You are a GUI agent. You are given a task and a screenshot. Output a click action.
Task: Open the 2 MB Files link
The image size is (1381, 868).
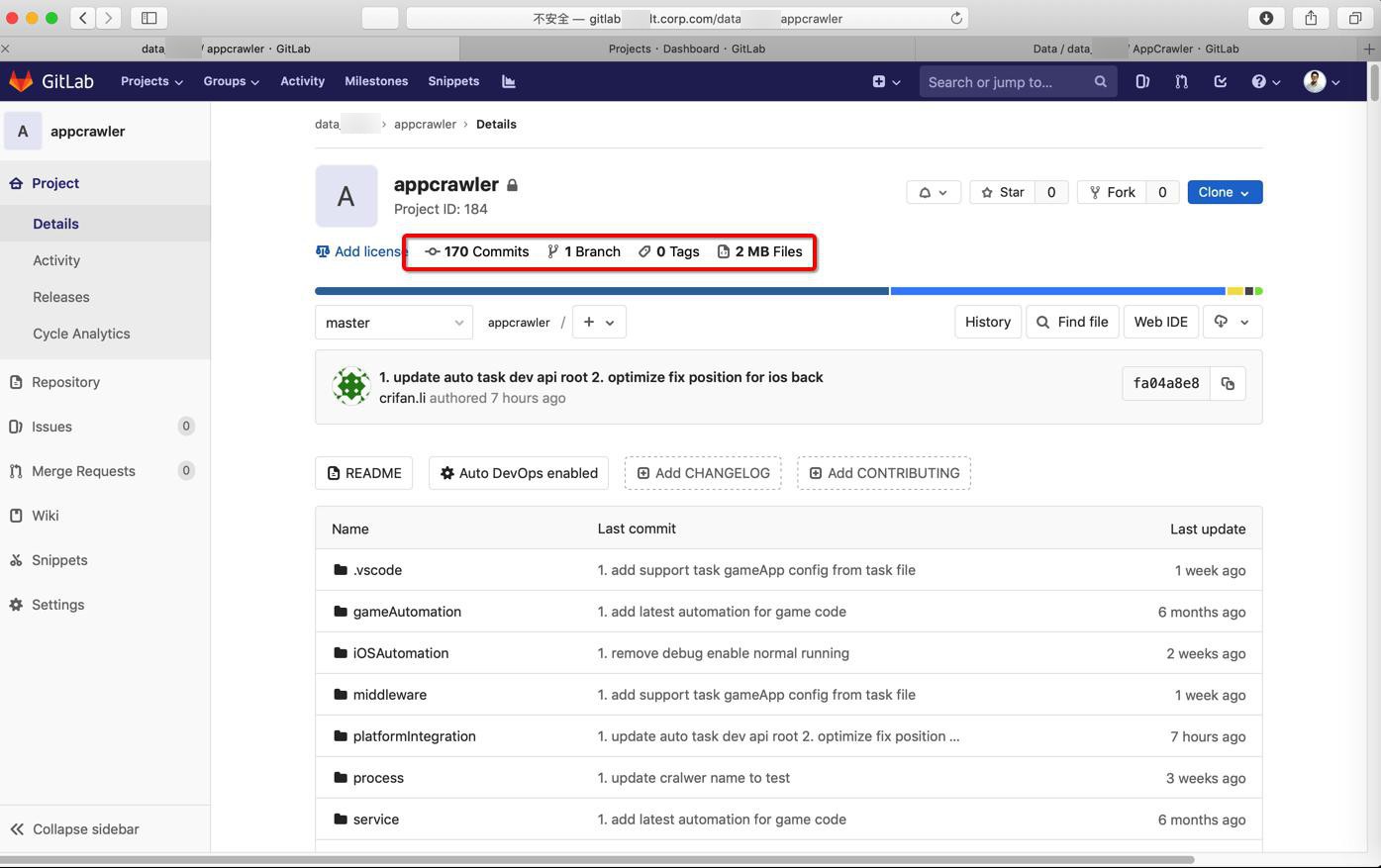coord(759,251)
